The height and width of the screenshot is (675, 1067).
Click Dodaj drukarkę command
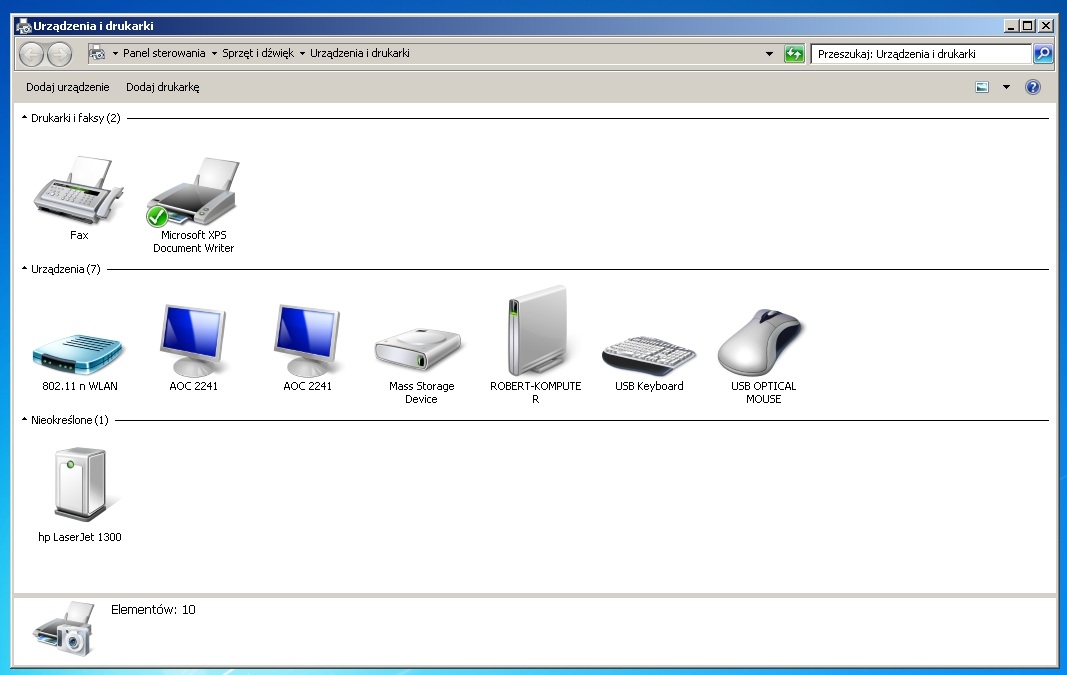[163, 87]
